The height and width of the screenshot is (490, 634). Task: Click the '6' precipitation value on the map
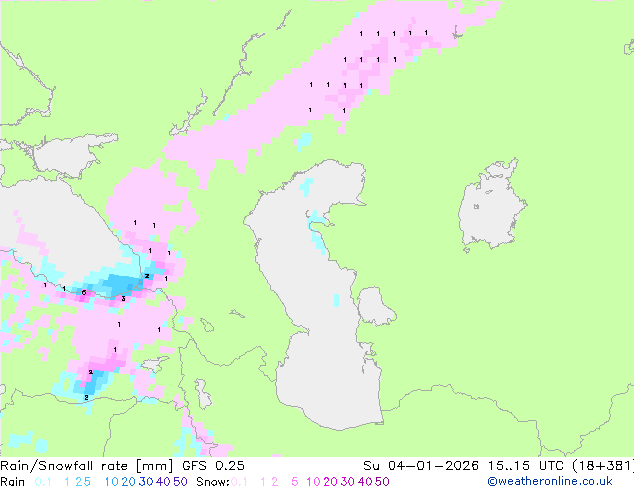(x=84, y=292)
